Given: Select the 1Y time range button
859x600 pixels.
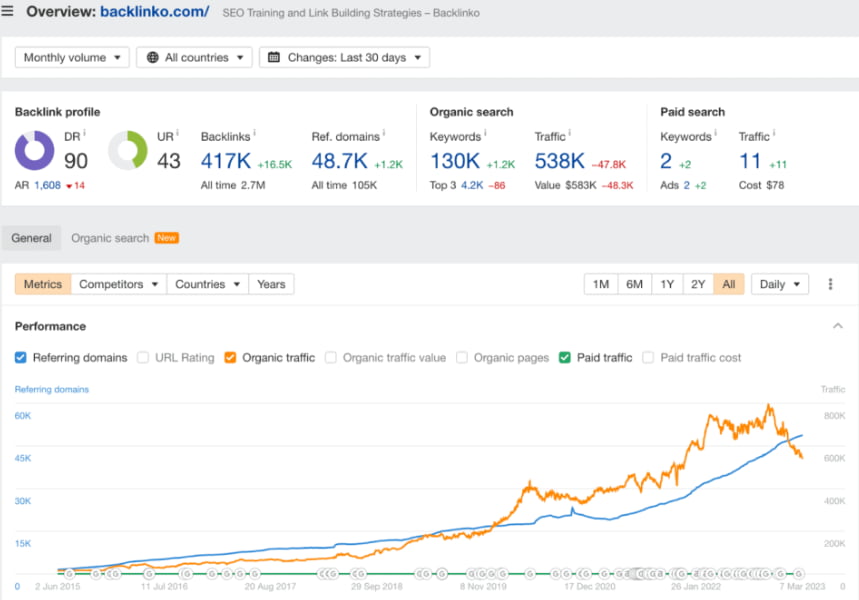Looking at the screenshot, I should click(666, 284).
